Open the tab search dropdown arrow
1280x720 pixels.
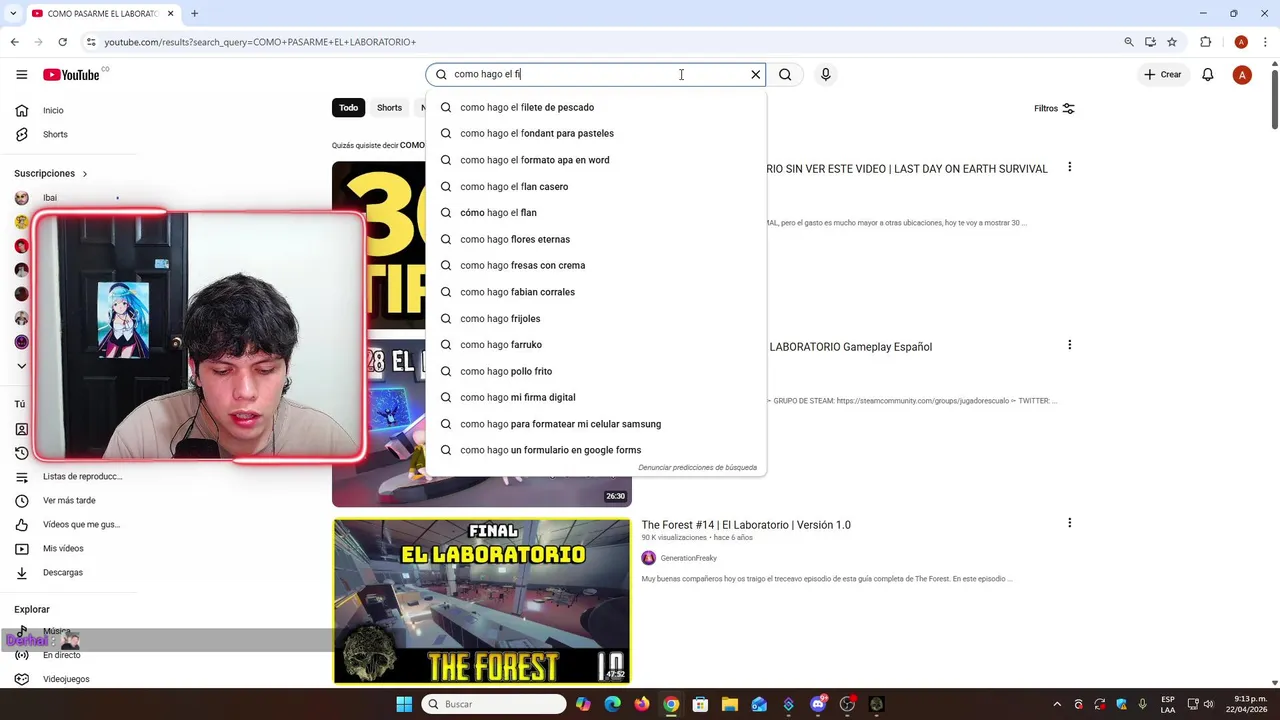[x=12, y=13]
